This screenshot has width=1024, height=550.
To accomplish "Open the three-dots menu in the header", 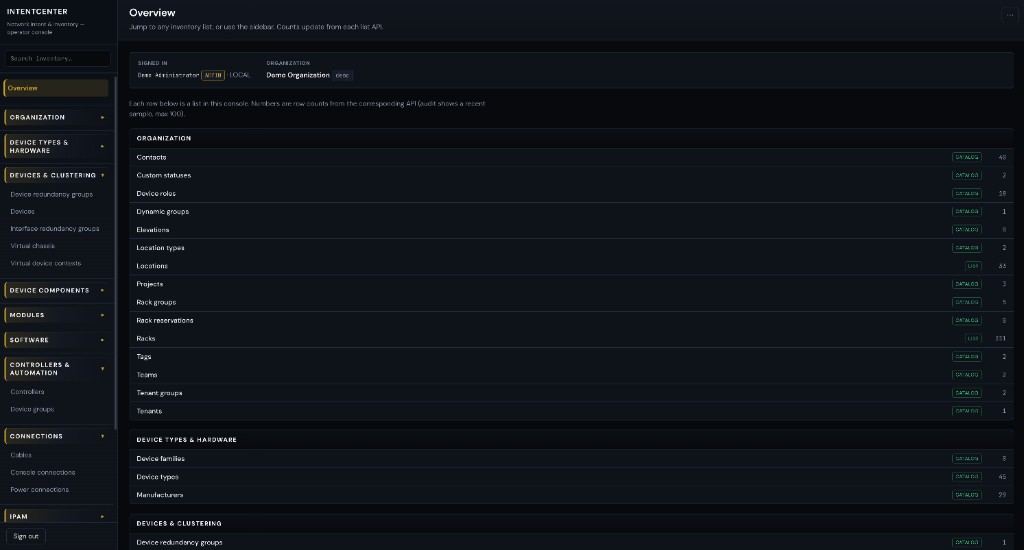I will pos(1009,15).
